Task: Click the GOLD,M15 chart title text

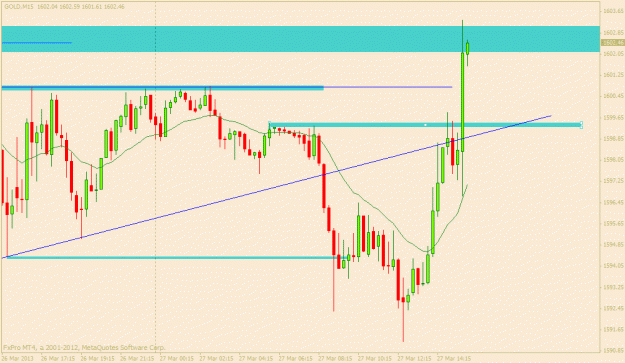Action: [19, 7]
